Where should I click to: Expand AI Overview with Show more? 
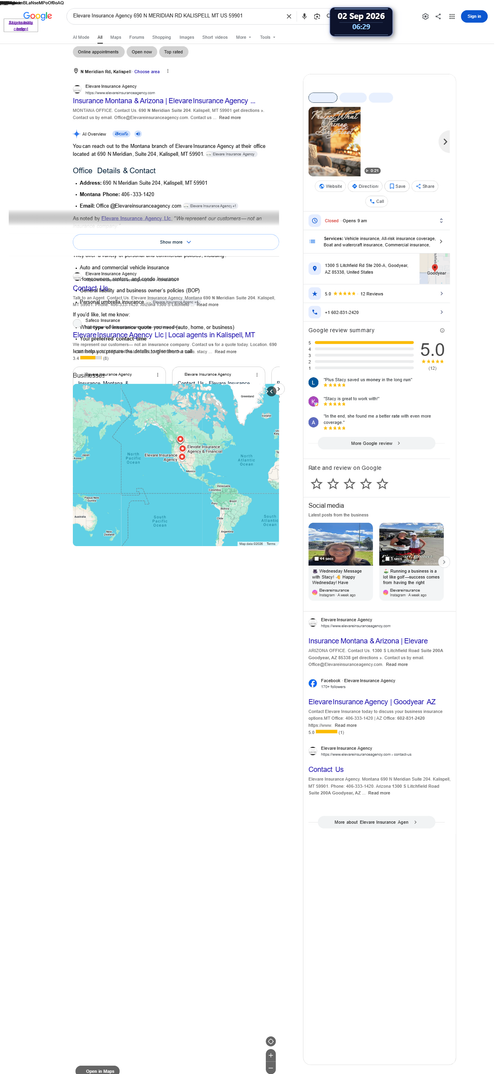pos(175,242)
